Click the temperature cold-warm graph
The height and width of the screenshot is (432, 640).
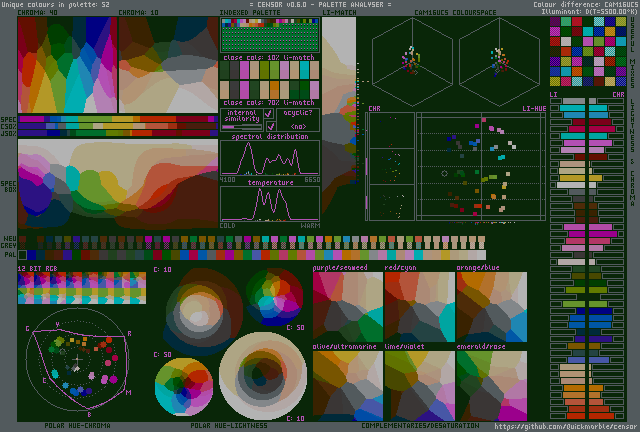pos(269,204)
